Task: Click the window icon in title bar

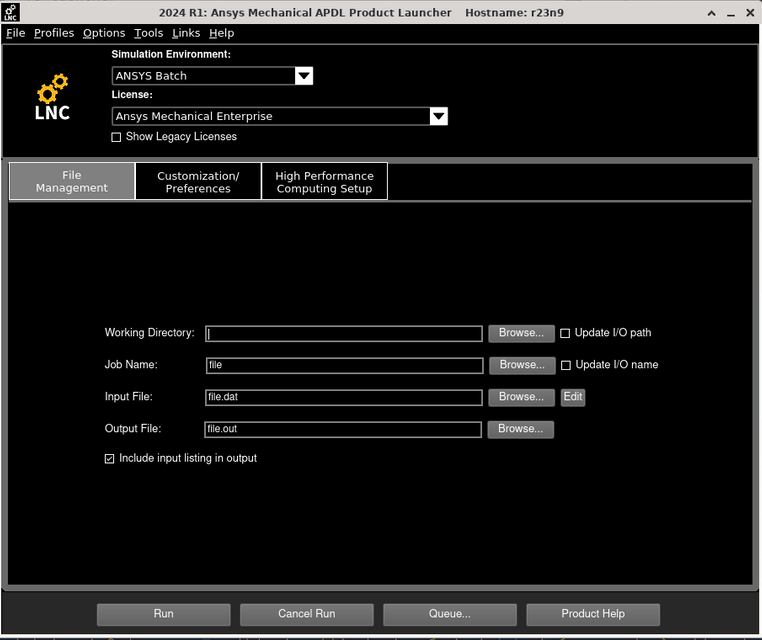Action: (x=12, y=12)
